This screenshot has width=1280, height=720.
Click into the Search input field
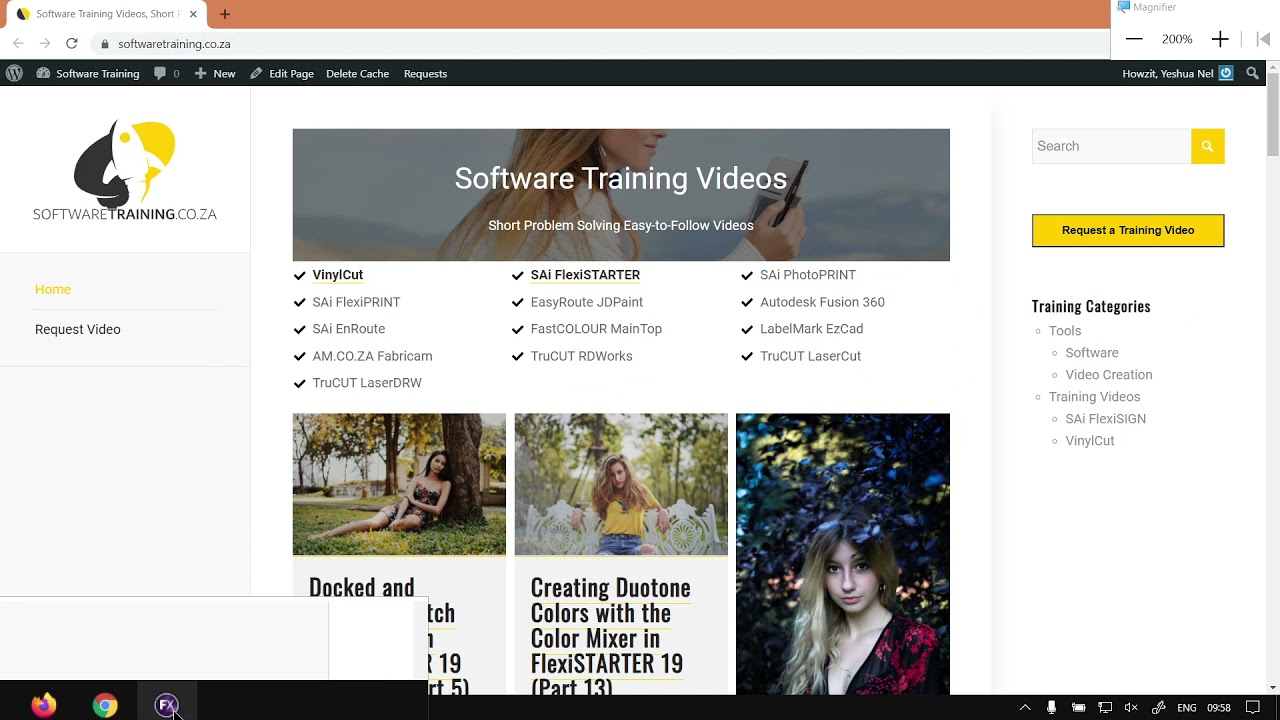1111,146
